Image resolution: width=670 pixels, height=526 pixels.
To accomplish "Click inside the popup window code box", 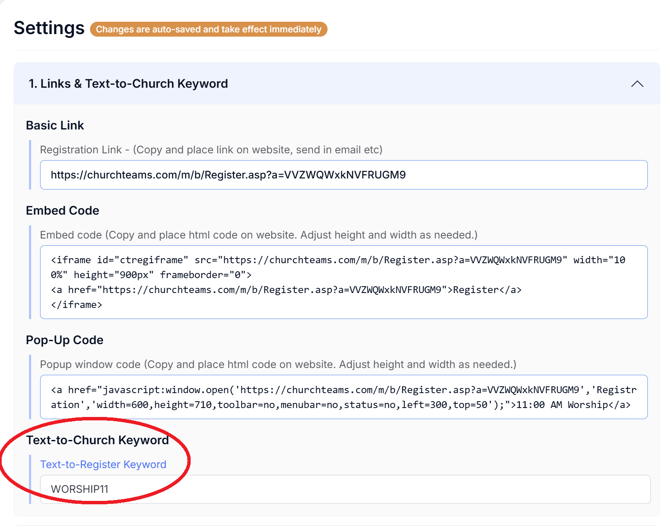I will tap(344, 397).
